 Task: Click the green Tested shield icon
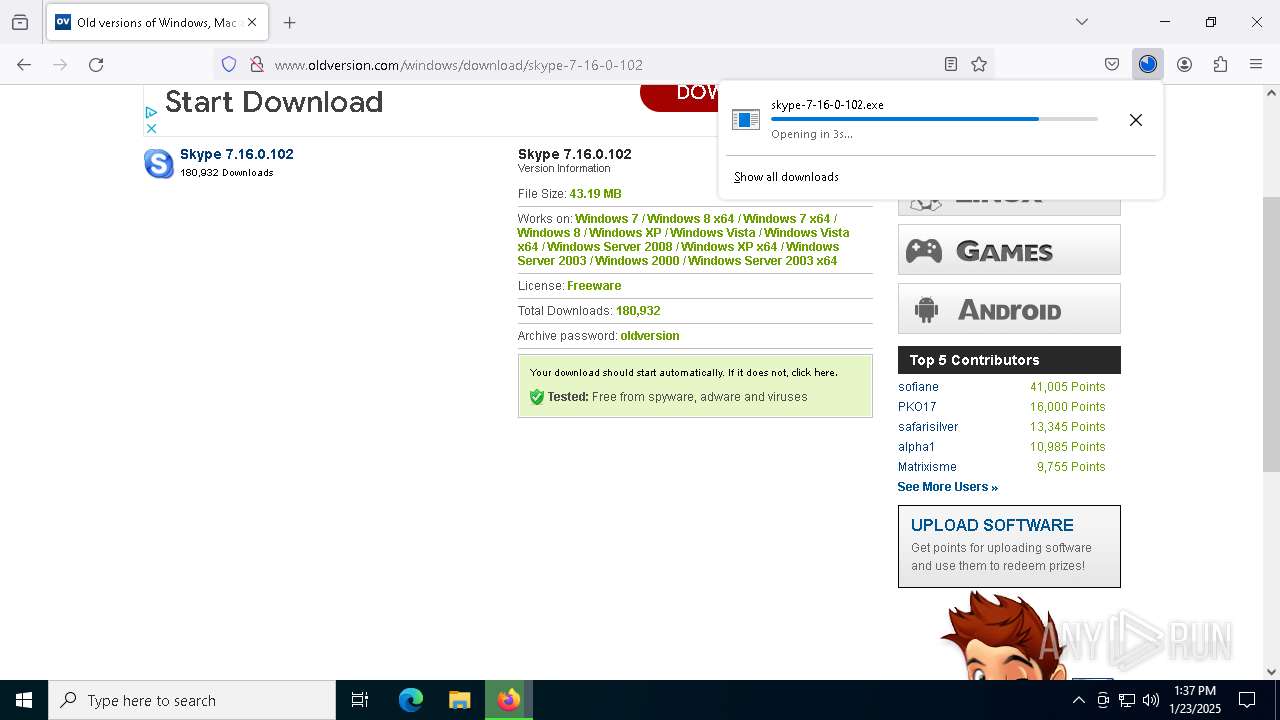tap(537, 397)
